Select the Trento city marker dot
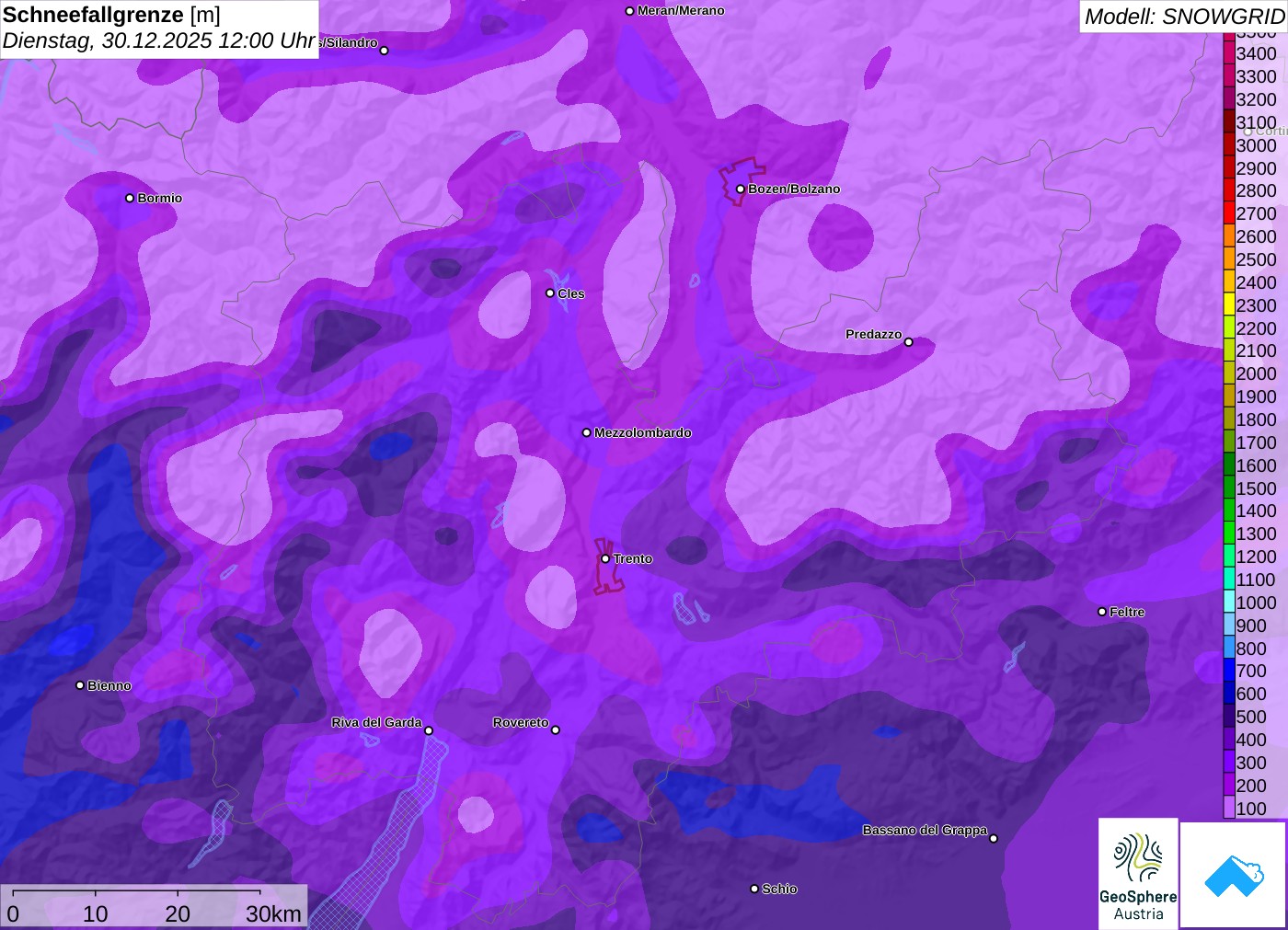Screen dimensions: 1288x930 pyautogui.click(x=605, y=558)
